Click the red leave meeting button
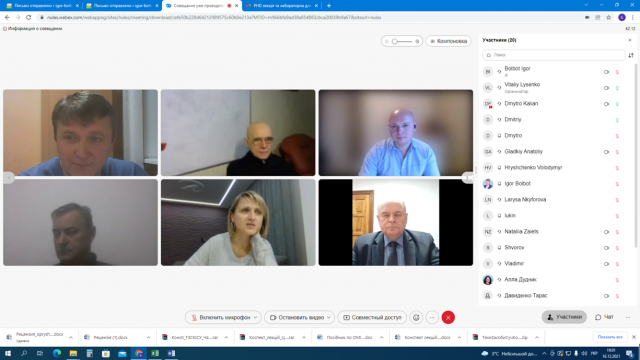640x360 pixels. tap(448, 317)
